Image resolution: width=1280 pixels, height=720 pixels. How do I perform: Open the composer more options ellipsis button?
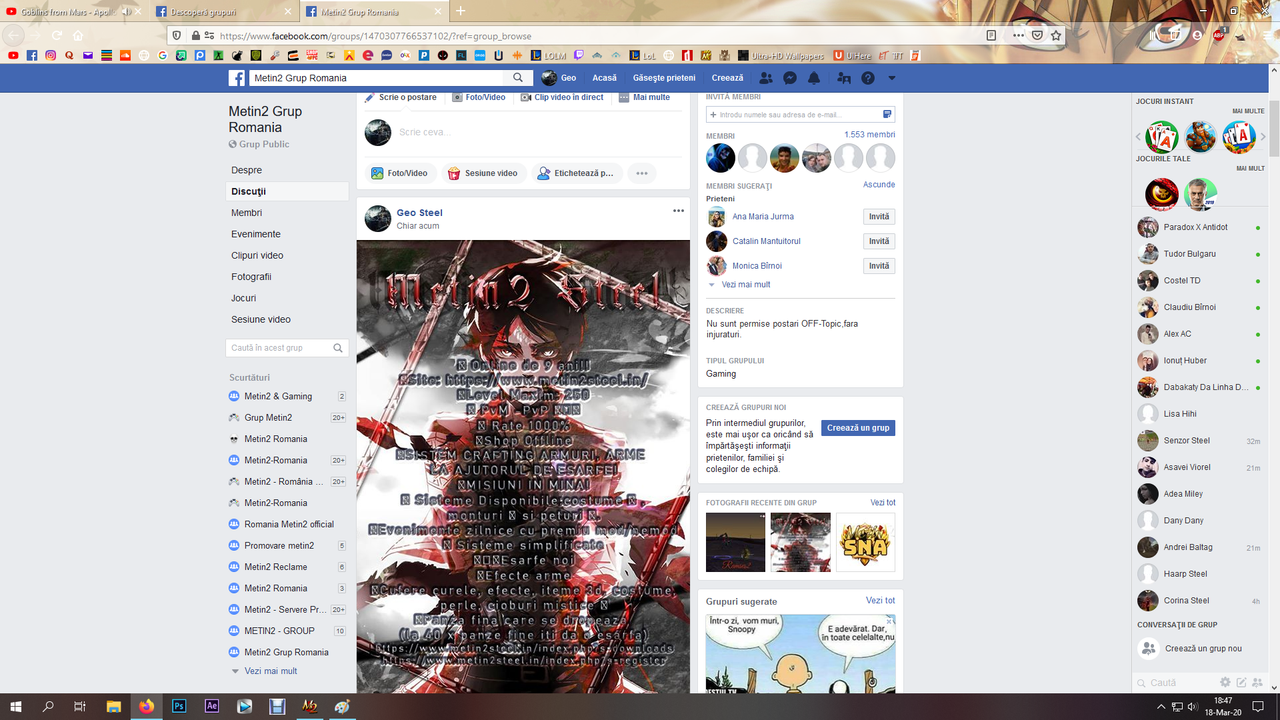(x=642, y=173)
